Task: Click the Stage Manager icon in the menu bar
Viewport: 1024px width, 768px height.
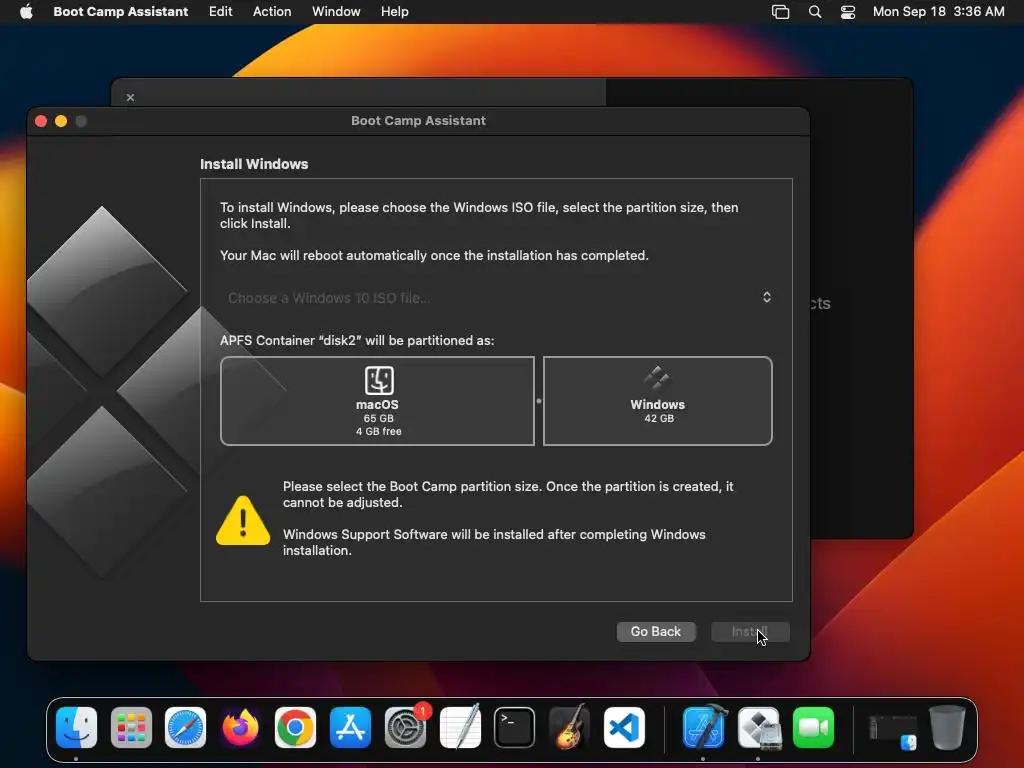Action: point(780,11)
